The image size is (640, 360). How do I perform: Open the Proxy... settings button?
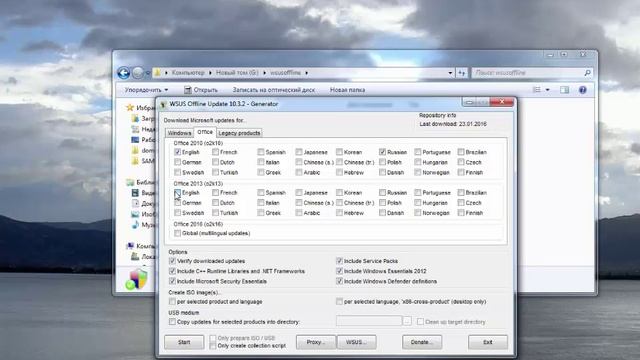316,342
